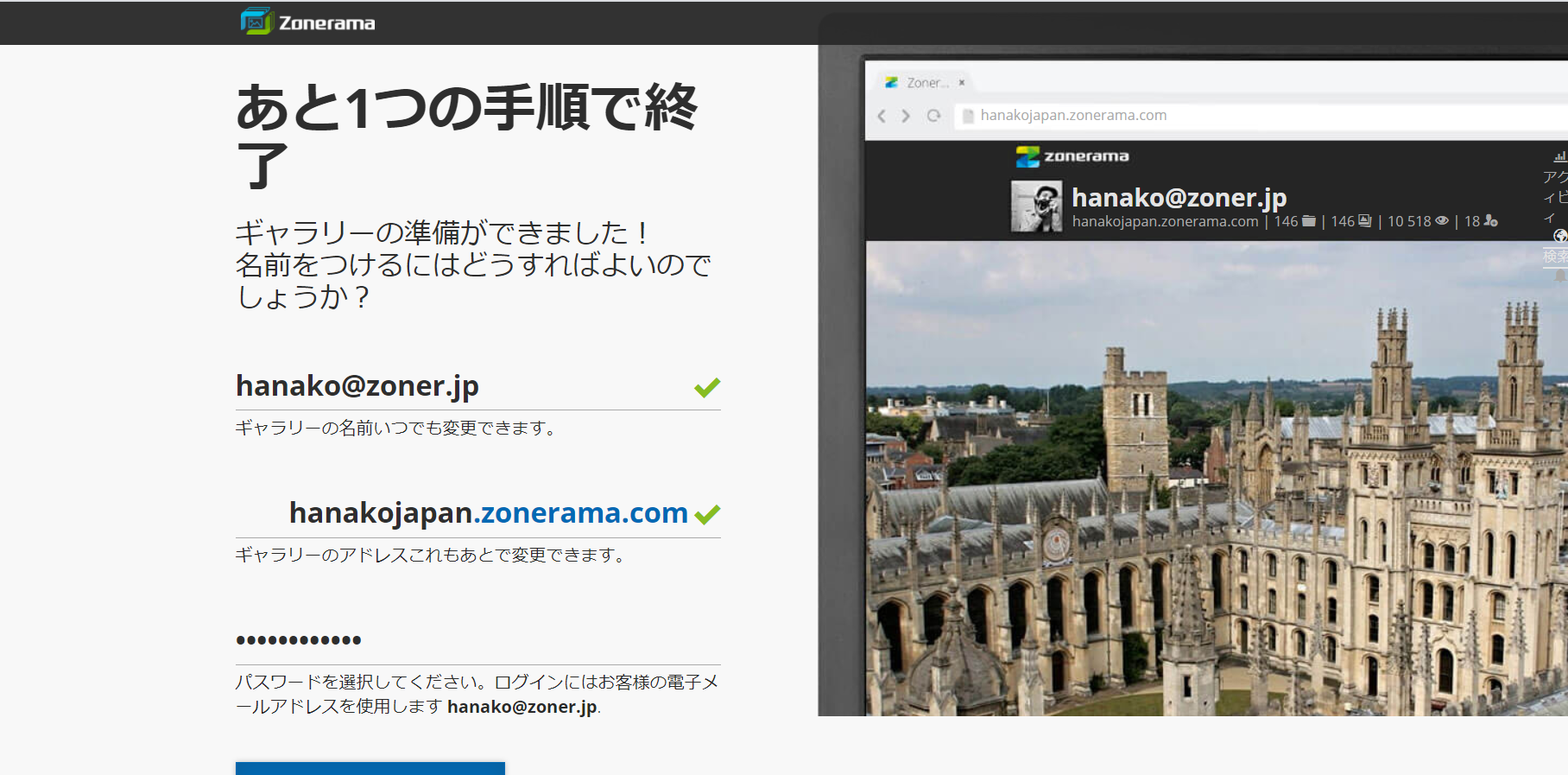Image resolution: width=1568 pixels, height=775 pixels.
Task: Click the gallery name field containing hanako@zoner.jp
Action: point(478,386)
